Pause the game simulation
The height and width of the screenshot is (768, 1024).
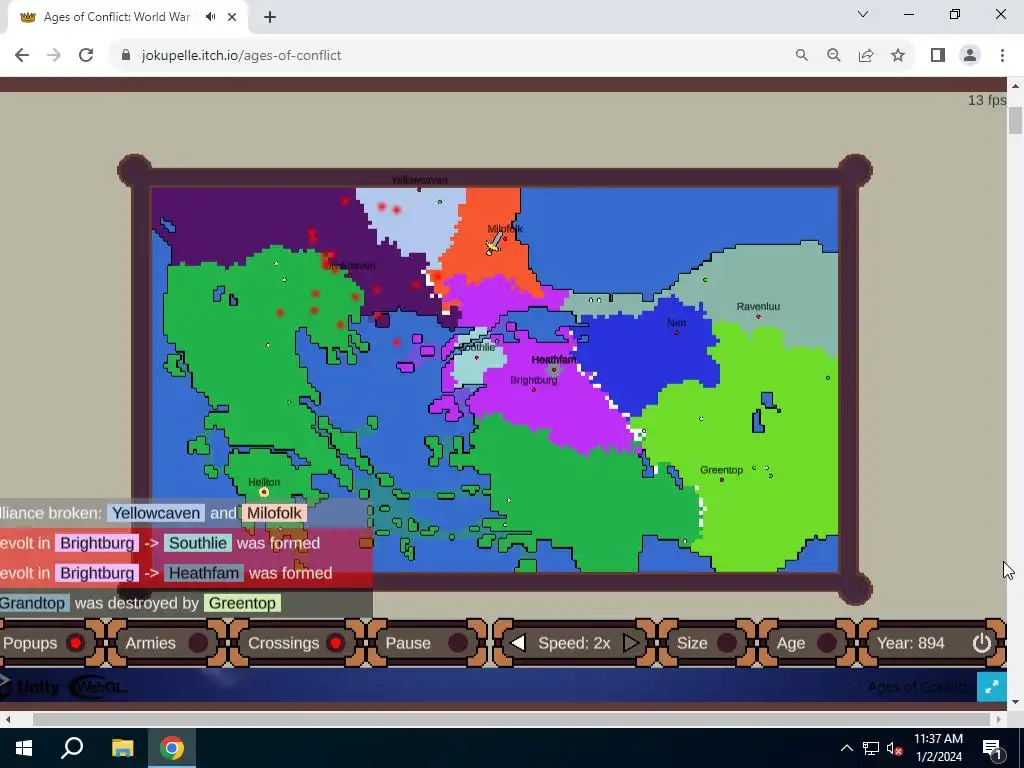tap(458, 643)
